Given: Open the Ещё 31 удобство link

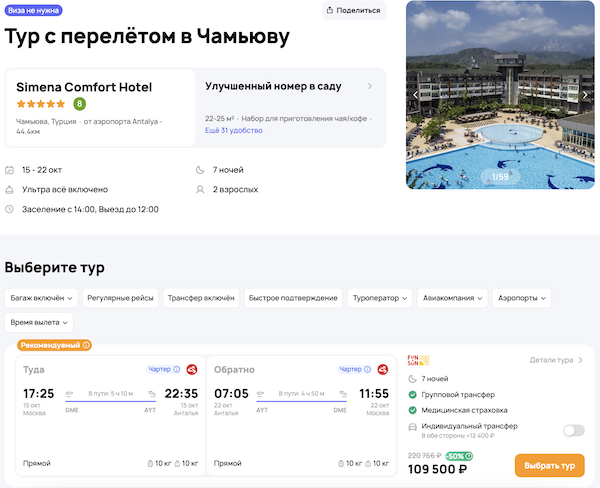Looking at the screenshot, I should click(x=233, y=130).
